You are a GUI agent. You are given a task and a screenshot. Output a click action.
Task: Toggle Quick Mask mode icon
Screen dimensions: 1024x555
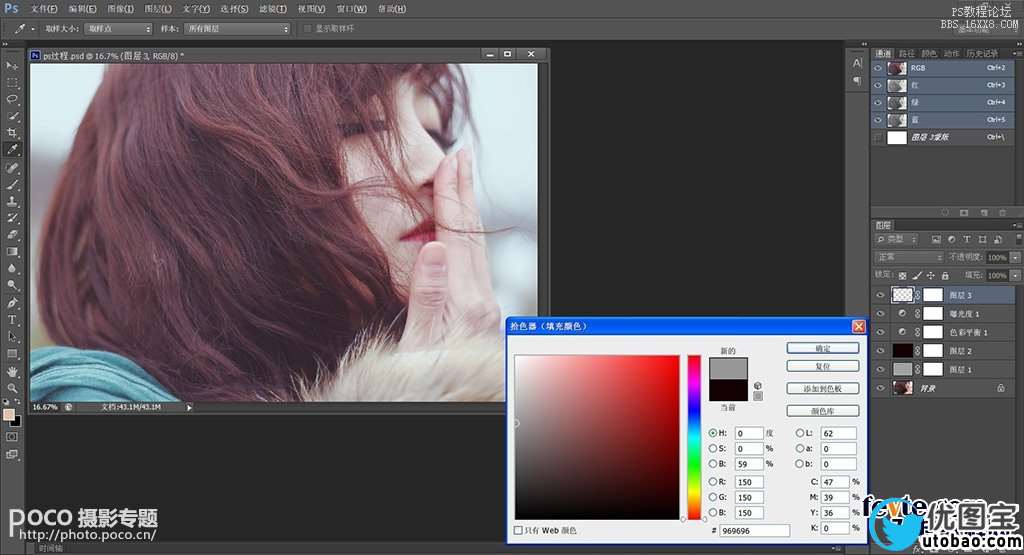pyautogui.click(x=12, y=437)
